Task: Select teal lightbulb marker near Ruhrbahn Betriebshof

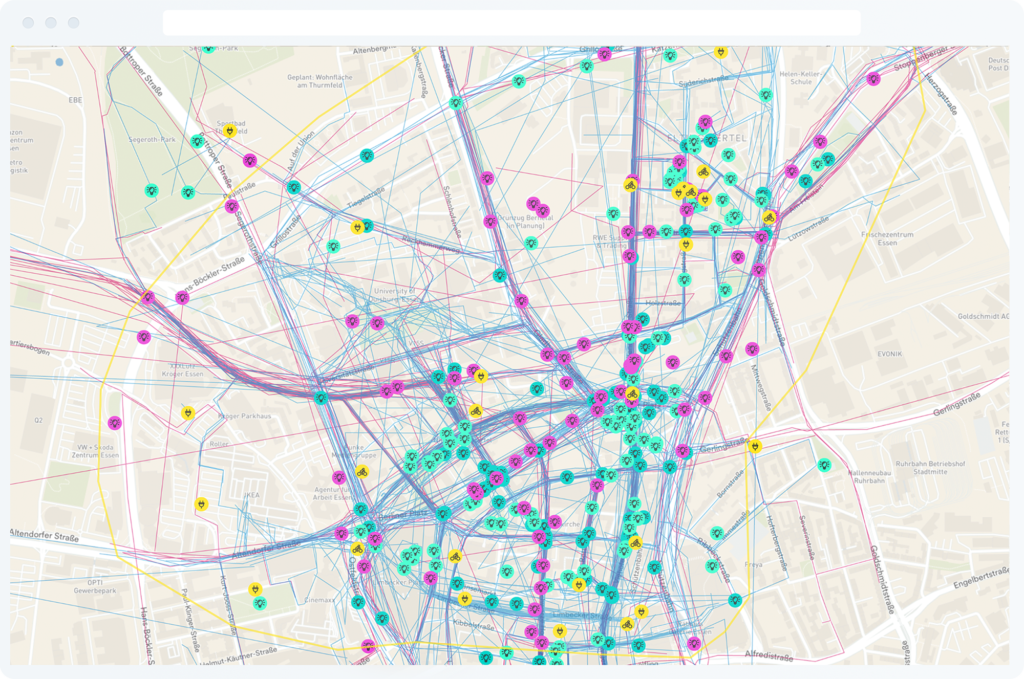Action: 824,464
